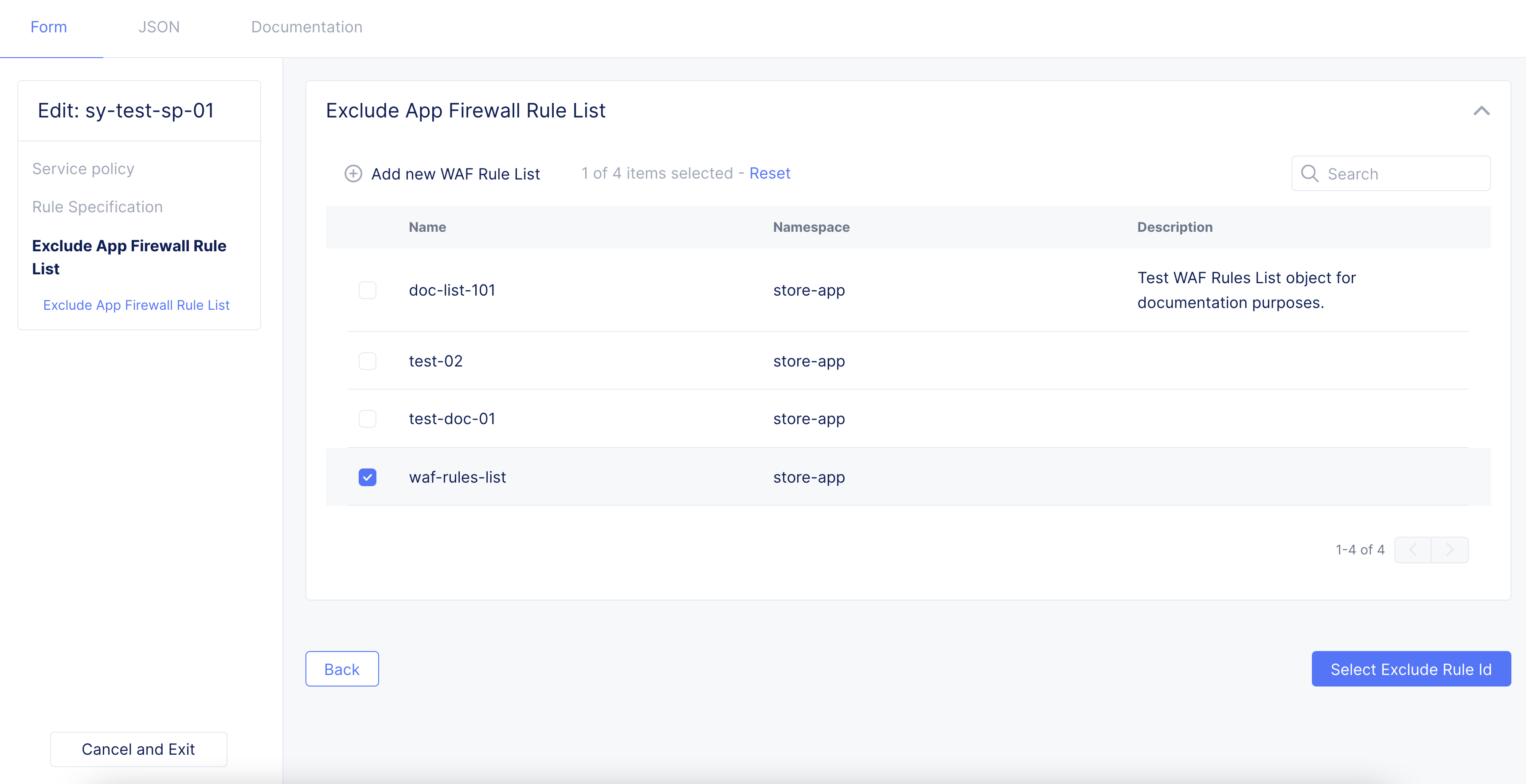Check the doc-list-101 checkbox

coord(367,290)
